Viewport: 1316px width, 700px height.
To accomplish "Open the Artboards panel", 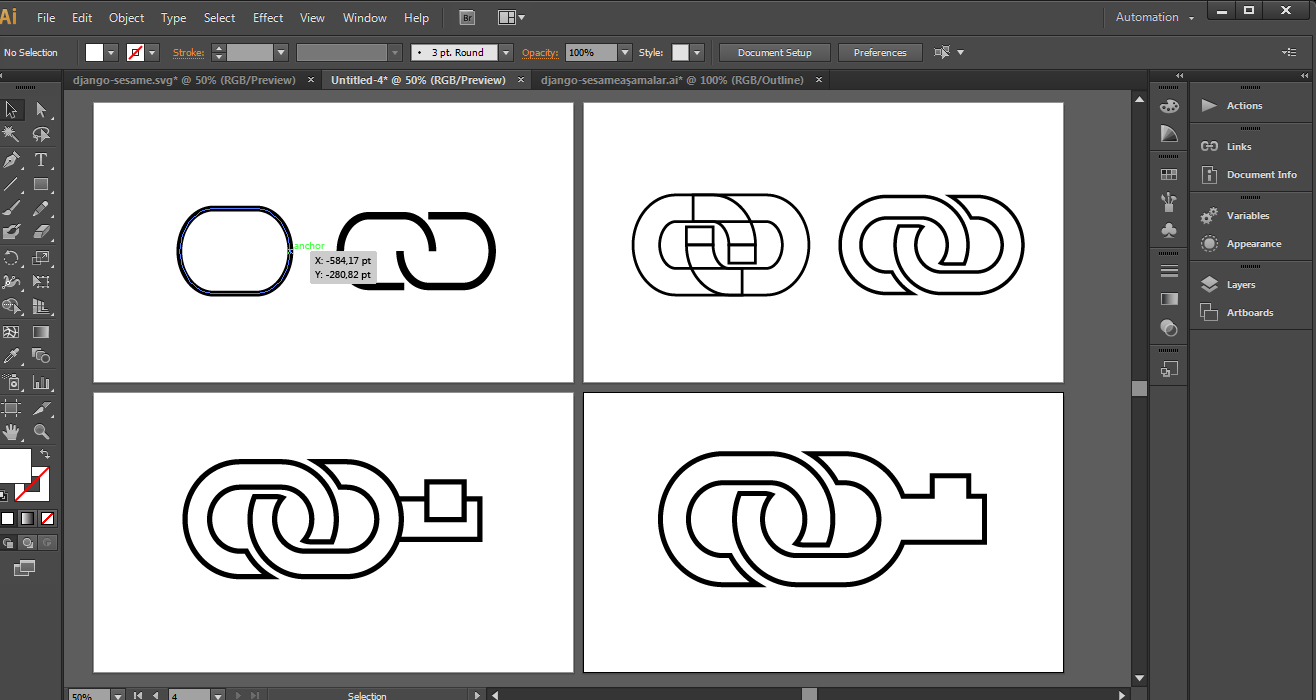I will 1250,313.
